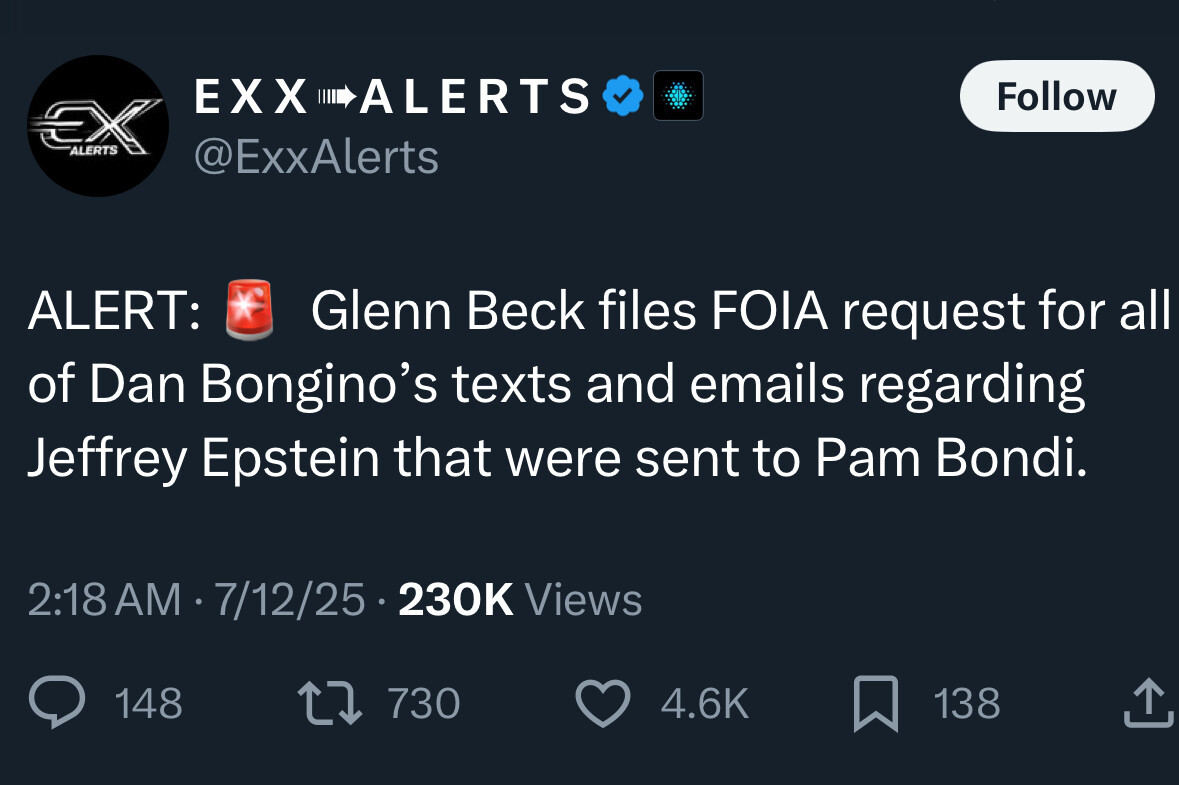Viewport: 1179px width, 785px height.
Task: Open the @ExxAlerts handle link
Action: click(x=315, y=157)
